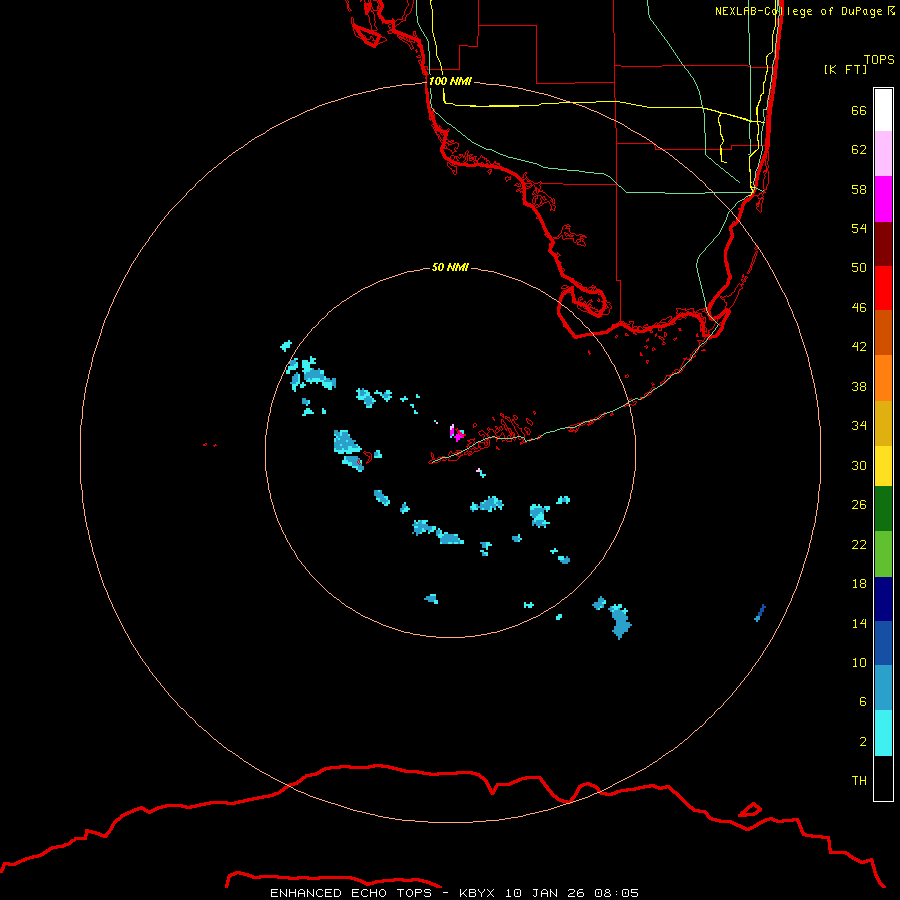Click the 30 value on the scale

point(859,465)
